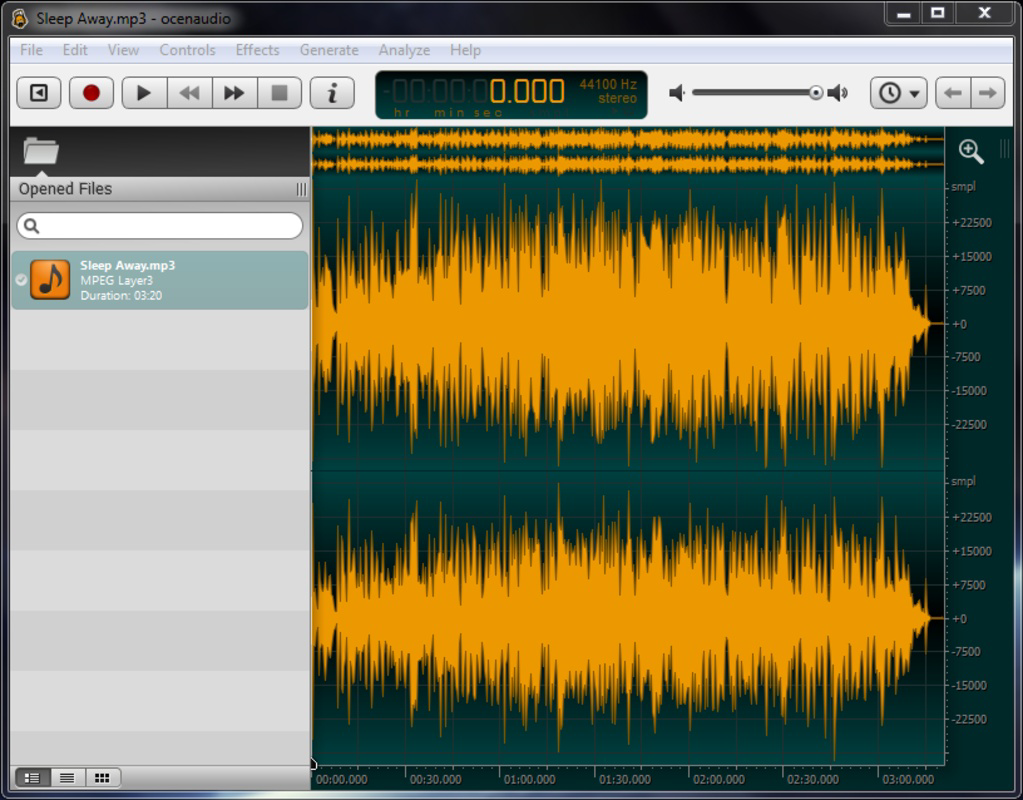Click the Go to Beginning transport icon
Screen dimensions: 1023x800
point(37,92)
